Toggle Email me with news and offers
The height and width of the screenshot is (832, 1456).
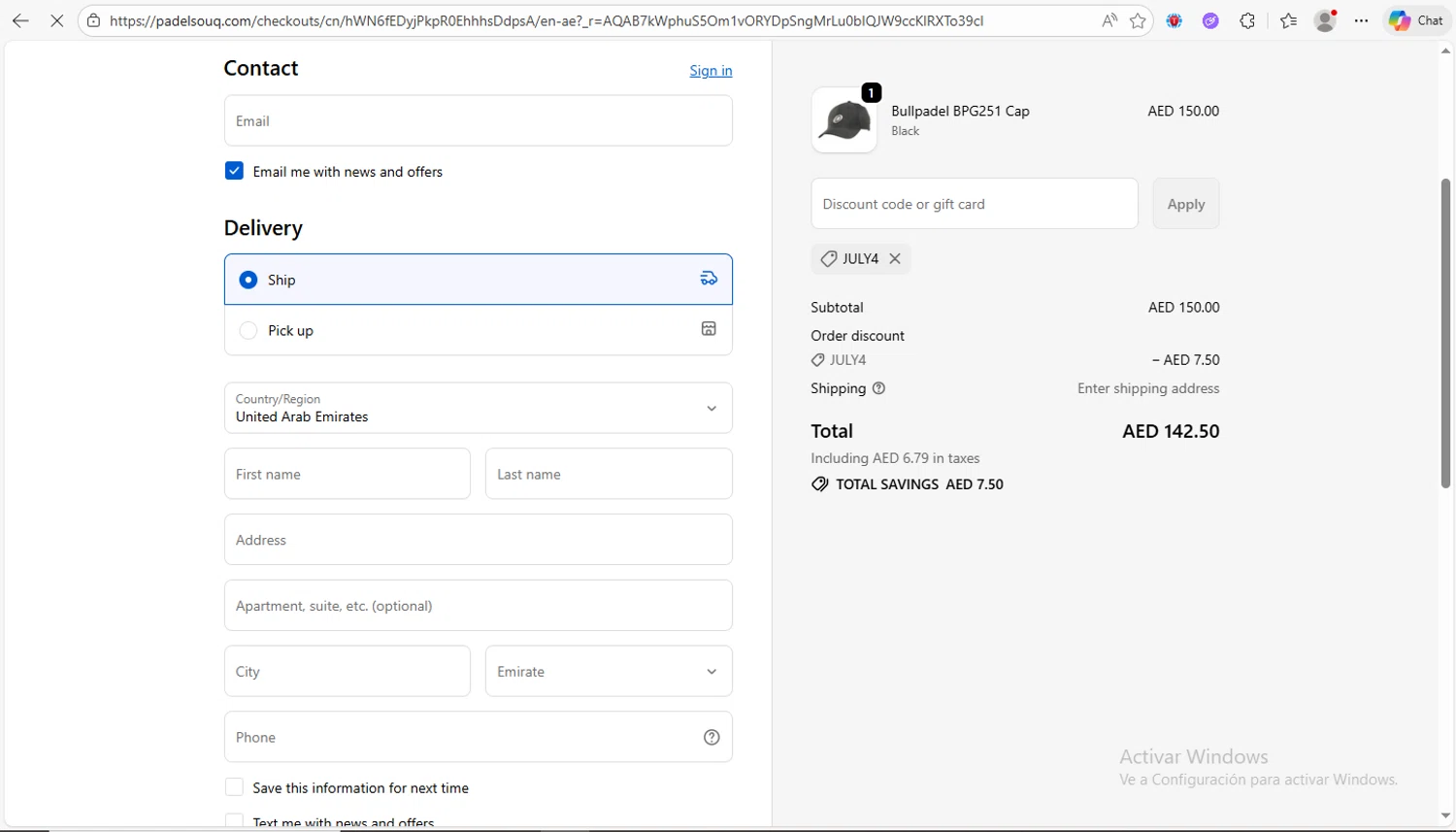click(234, 171)
